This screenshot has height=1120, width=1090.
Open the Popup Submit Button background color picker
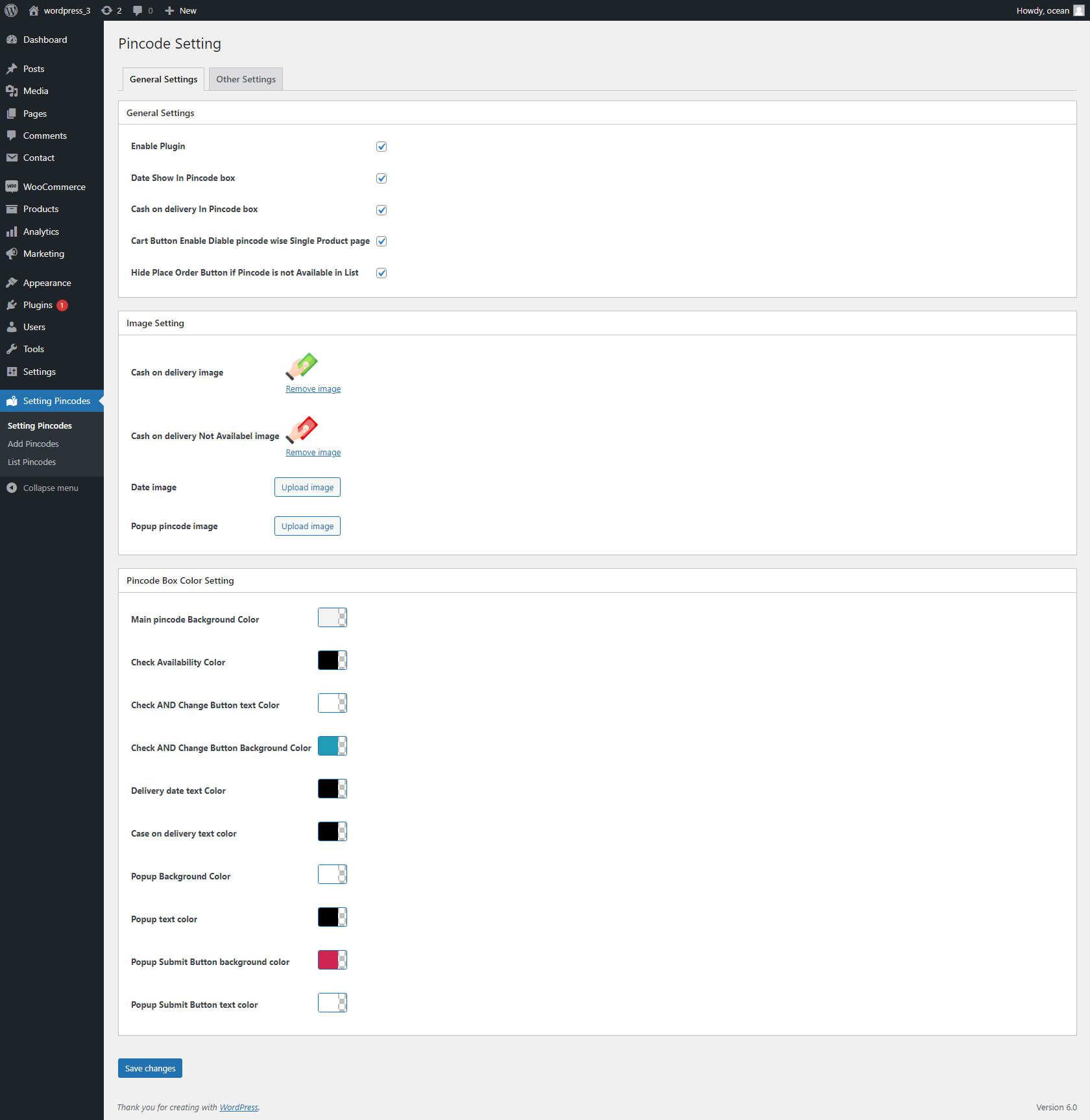(x=332, y=960)
